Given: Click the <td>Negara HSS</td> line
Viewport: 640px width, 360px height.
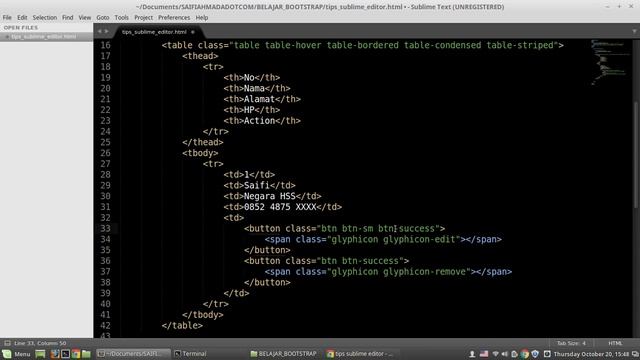Looking at the screenshot, I should pyautogui.click(x=272, y=196).
